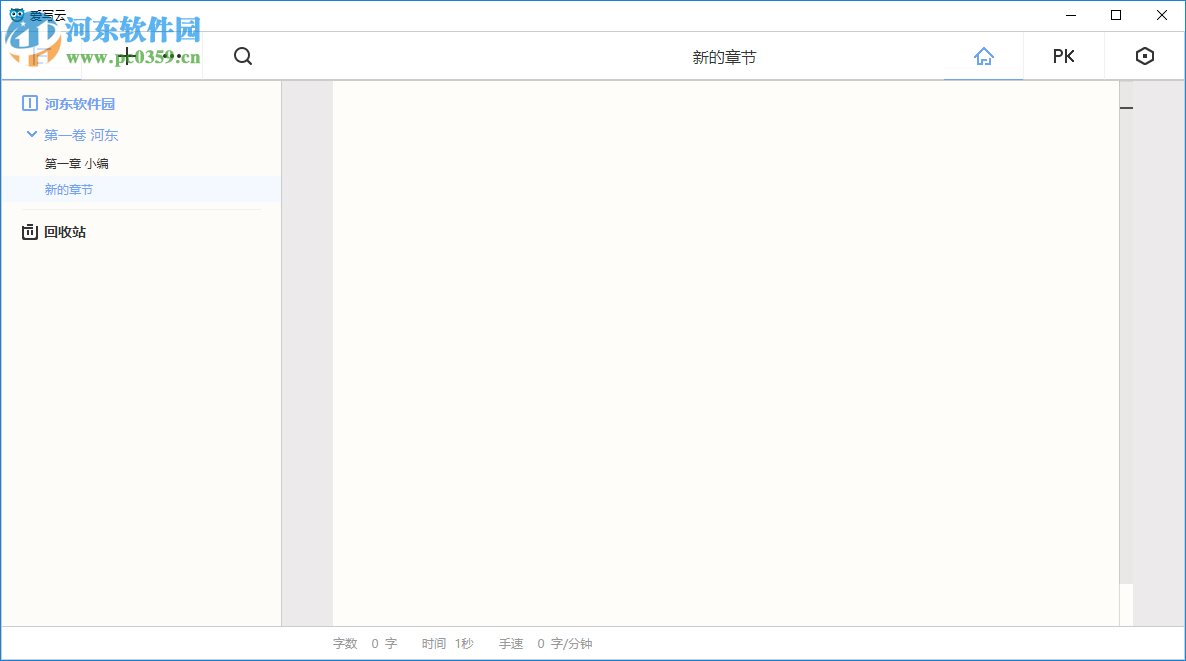Click the chapter title 新的章节 to rename
The image size is (1186, 661).
tap(723, 56)
